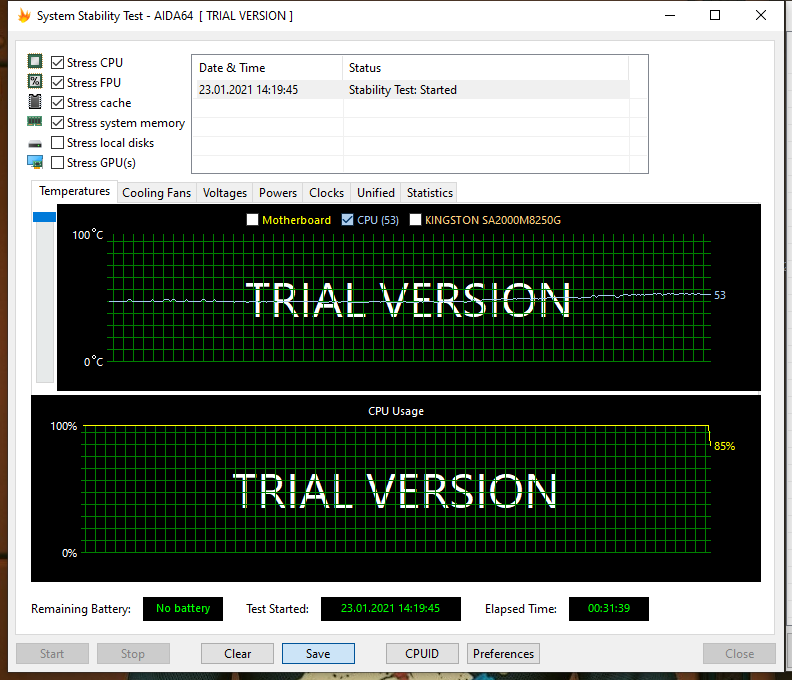
Task: Uncheck the Stress CPU checkbox
Action: [x=58, y=63]
